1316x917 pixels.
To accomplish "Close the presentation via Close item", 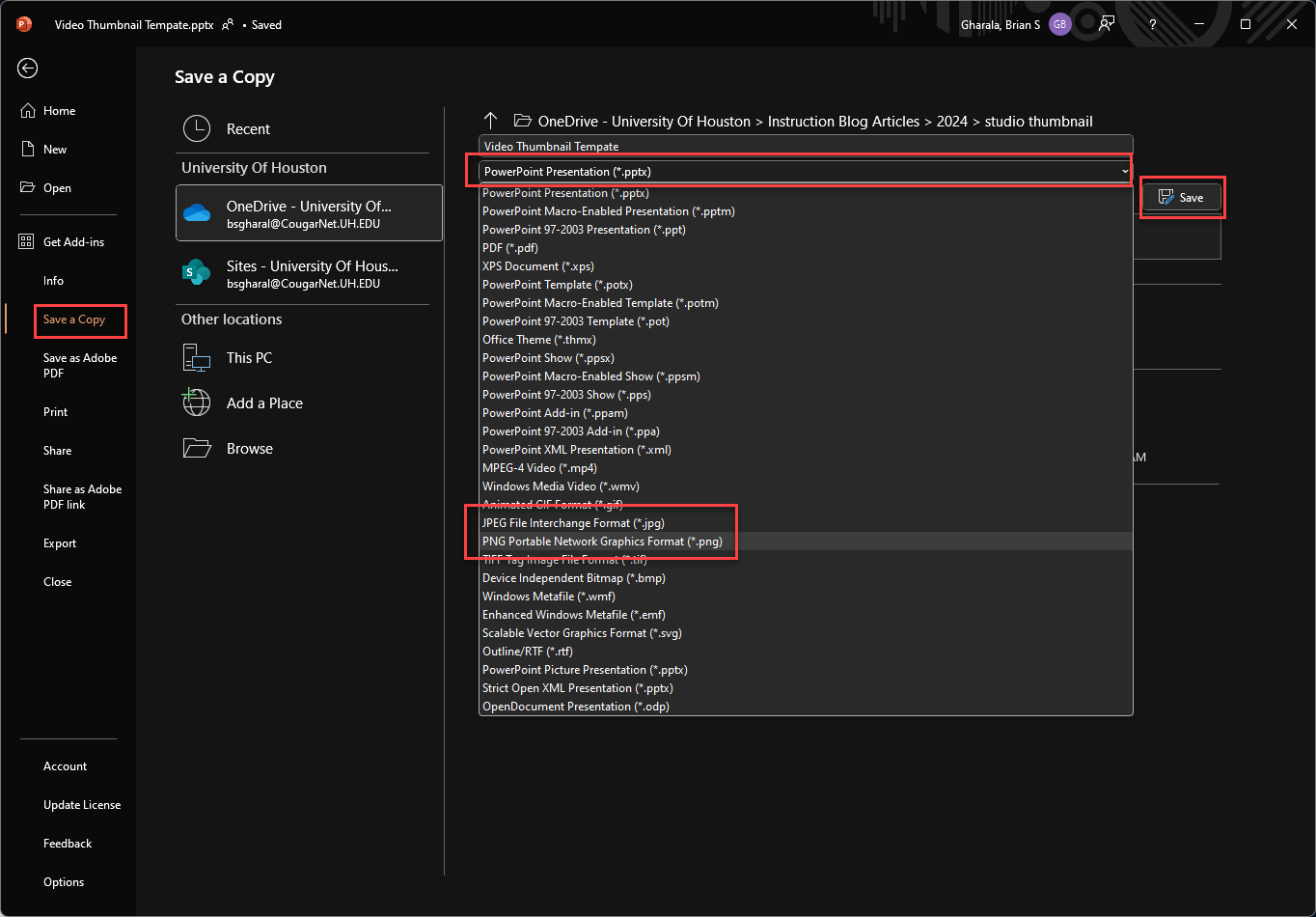I will pyautogui.click(x=58, y=582).
